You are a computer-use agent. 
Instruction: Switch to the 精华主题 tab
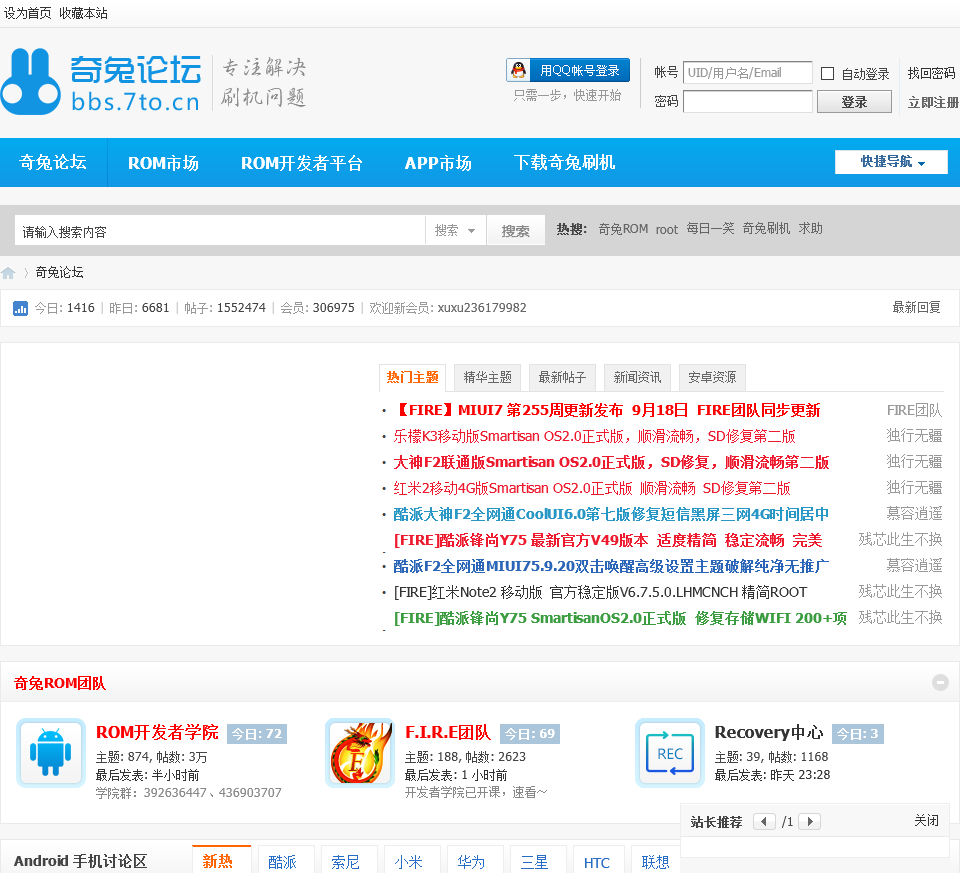coord(487,377)
